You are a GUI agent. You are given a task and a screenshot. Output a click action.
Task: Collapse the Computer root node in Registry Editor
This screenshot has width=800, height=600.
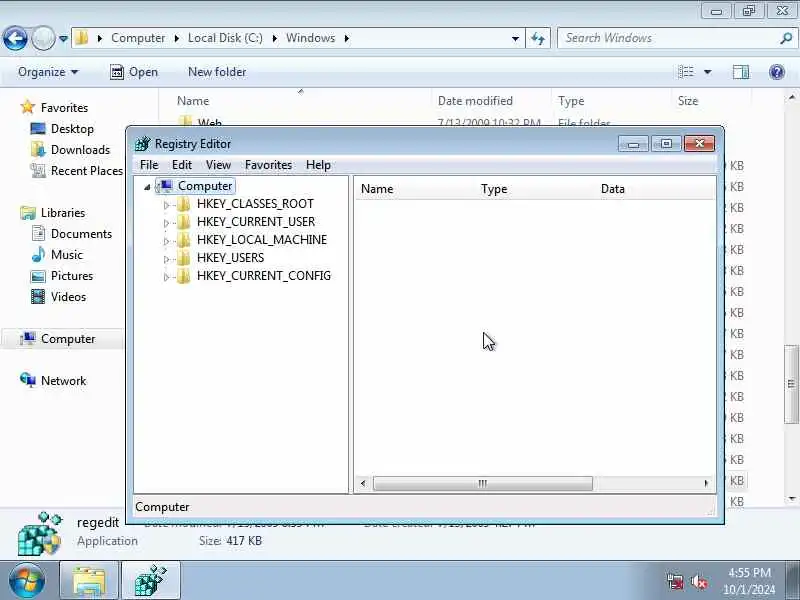[x=147, y=187]
